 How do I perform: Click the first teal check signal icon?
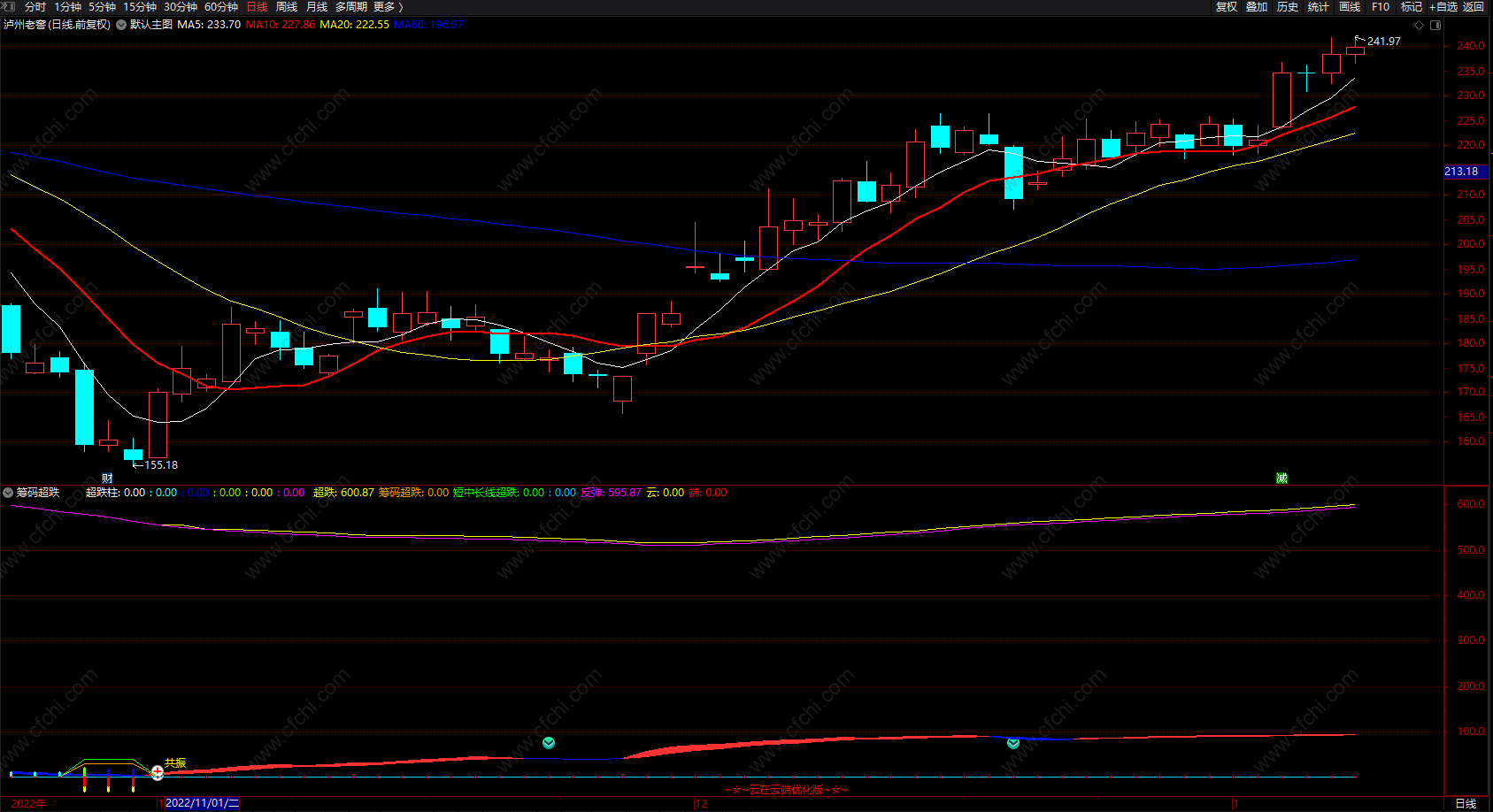[549, 743]
